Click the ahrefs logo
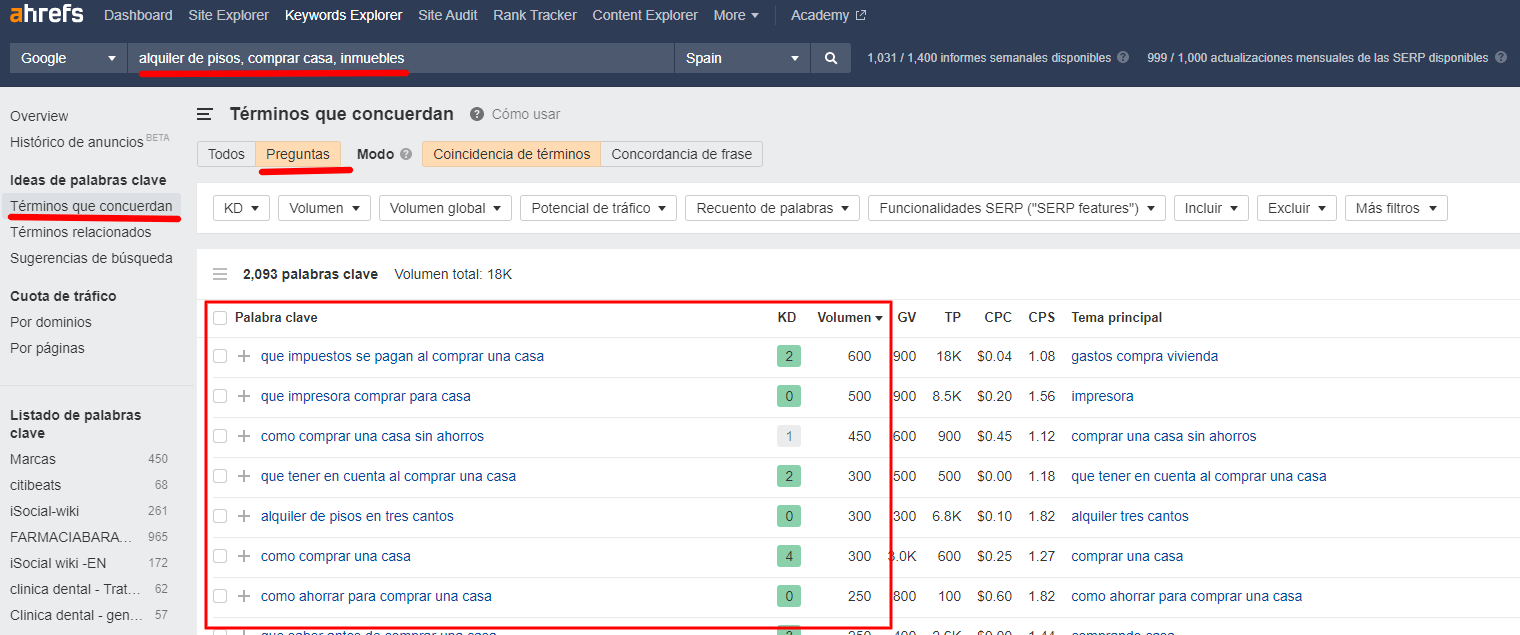Screen dimensions: 1520x635 tap(45, 15)
